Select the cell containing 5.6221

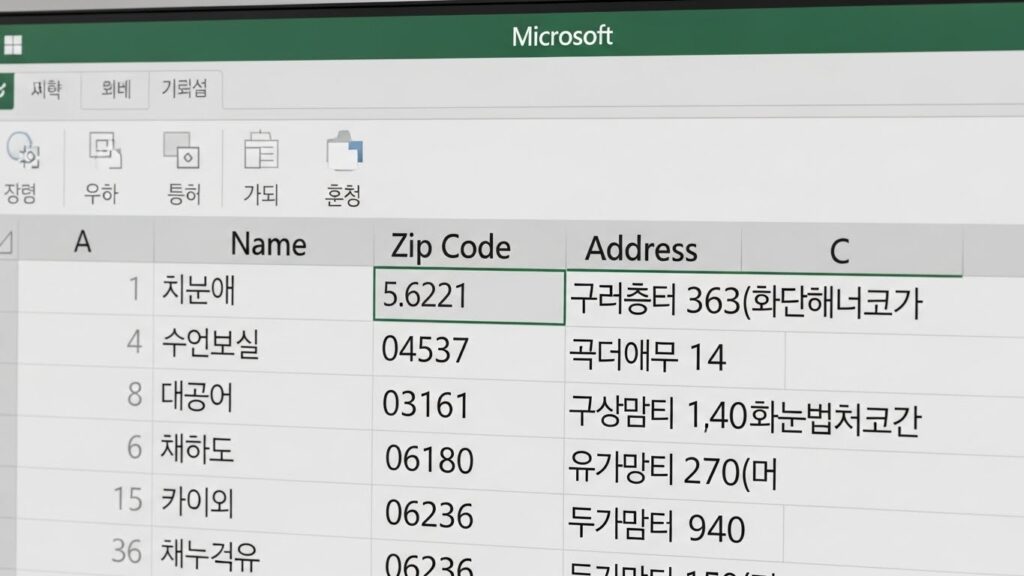(x=468, y=296)
